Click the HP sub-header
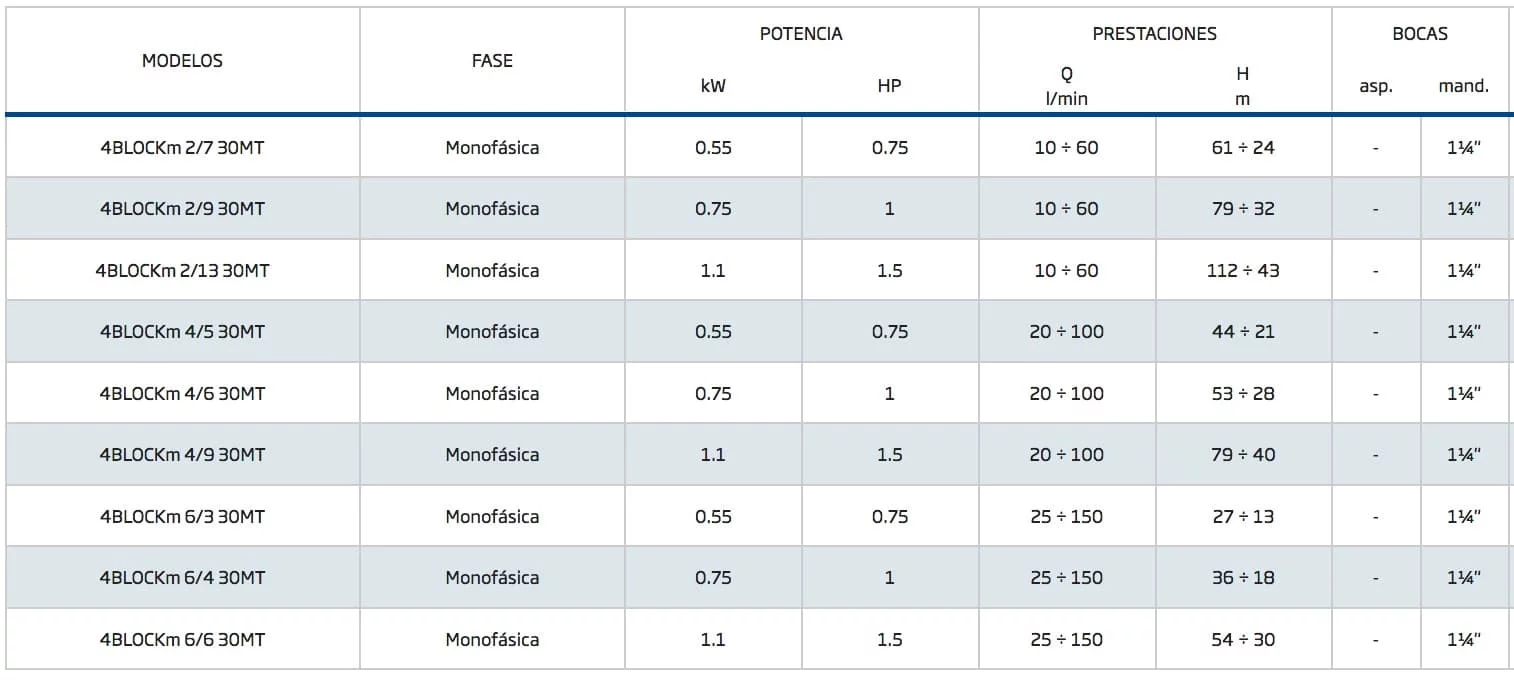The width and height of the screenshot is (1514, 680). [x=889, y=86]
